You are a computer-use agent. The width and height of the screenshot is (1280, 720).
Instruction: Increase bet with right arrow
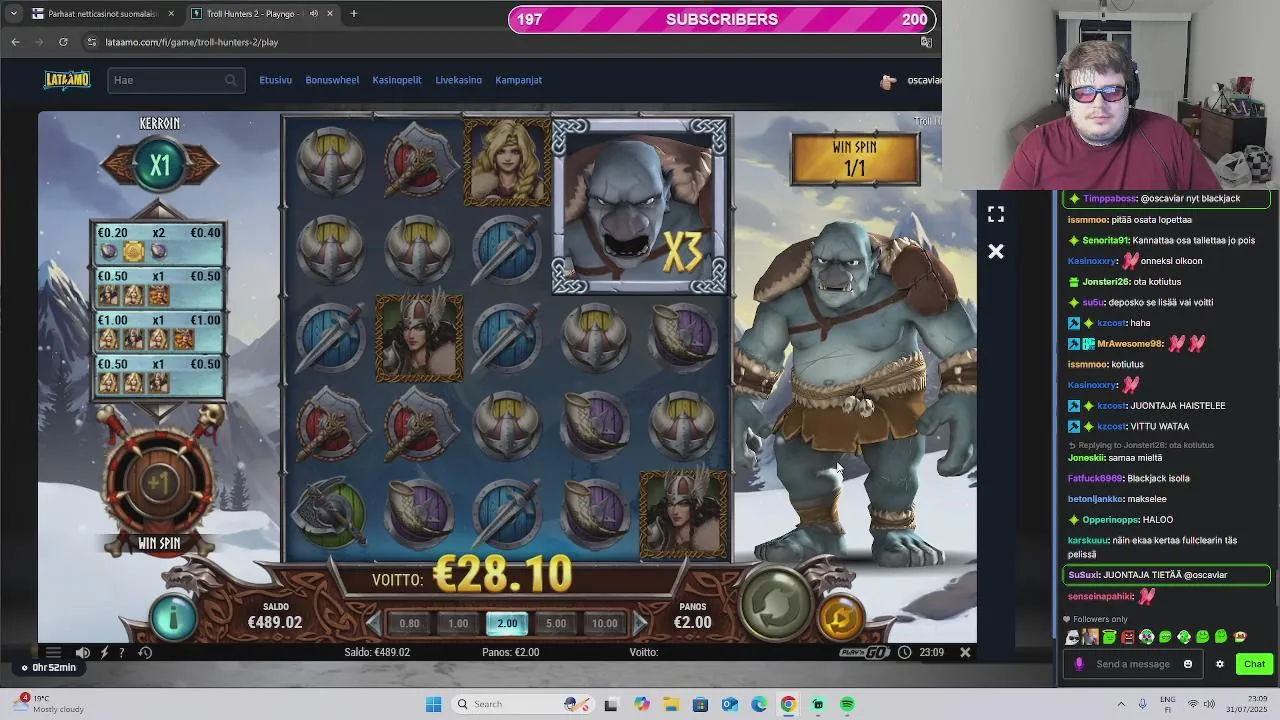click(641, 623)
